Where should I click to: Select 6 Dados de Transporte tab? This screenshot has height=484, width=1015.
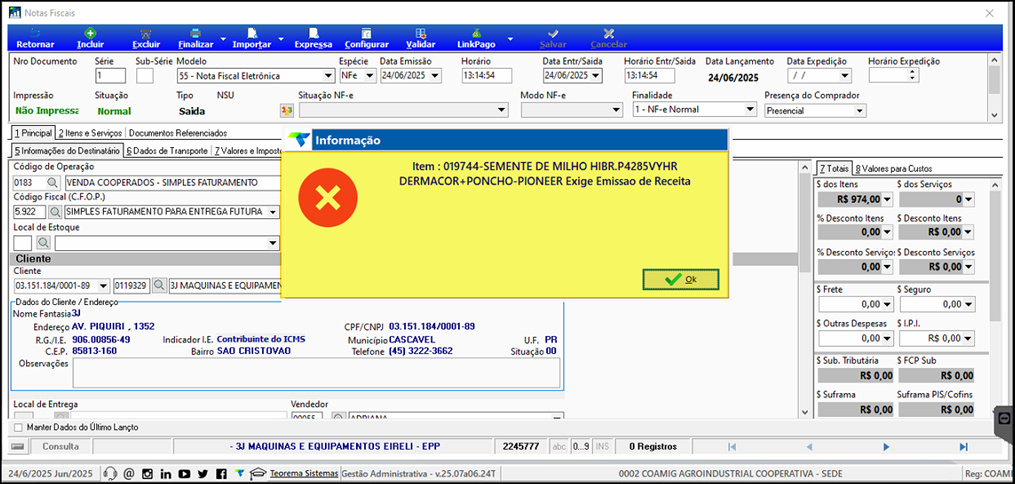167,151
